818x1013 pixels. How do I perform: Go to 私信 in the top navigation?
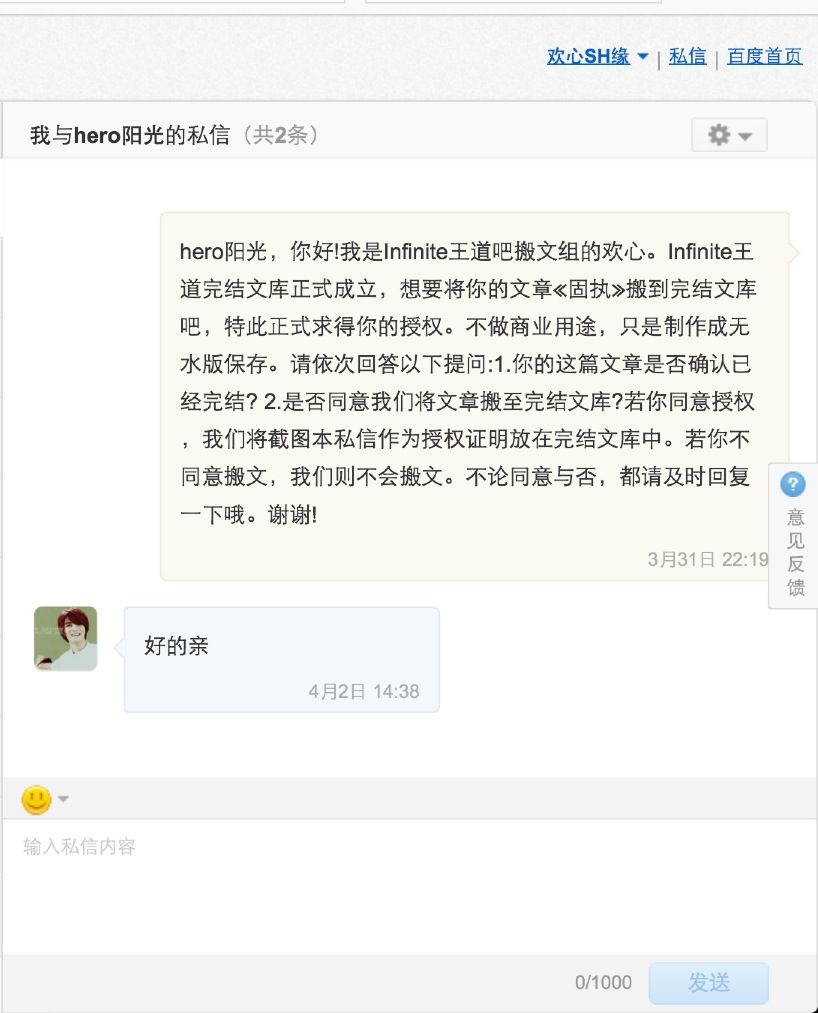click(x=687, y=56)
